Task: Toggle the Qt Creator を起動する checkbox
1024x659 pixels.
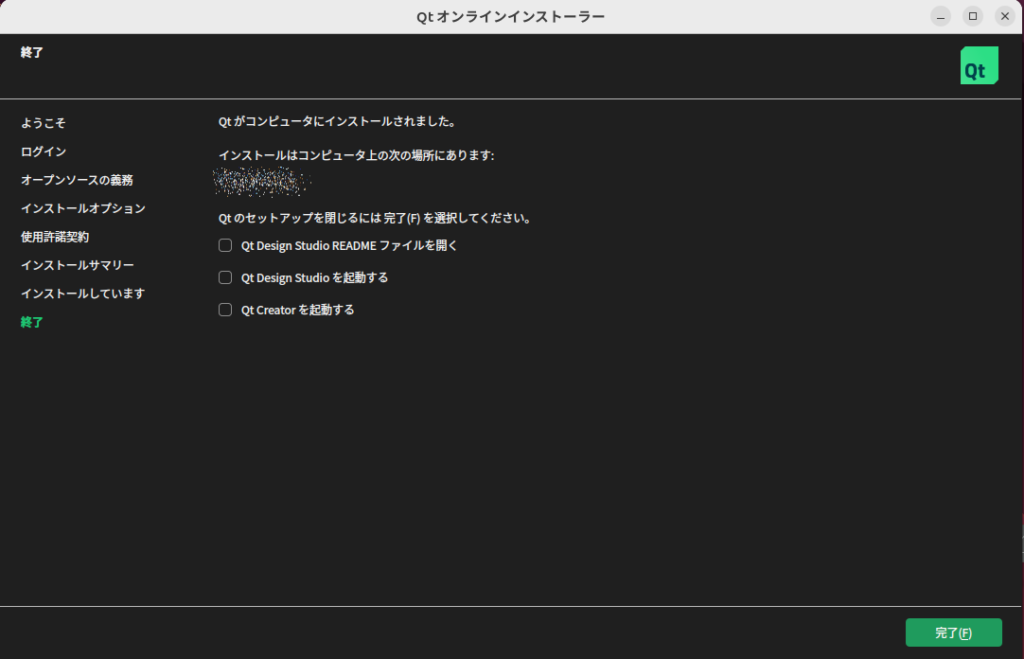Action: tap(225, 310)
